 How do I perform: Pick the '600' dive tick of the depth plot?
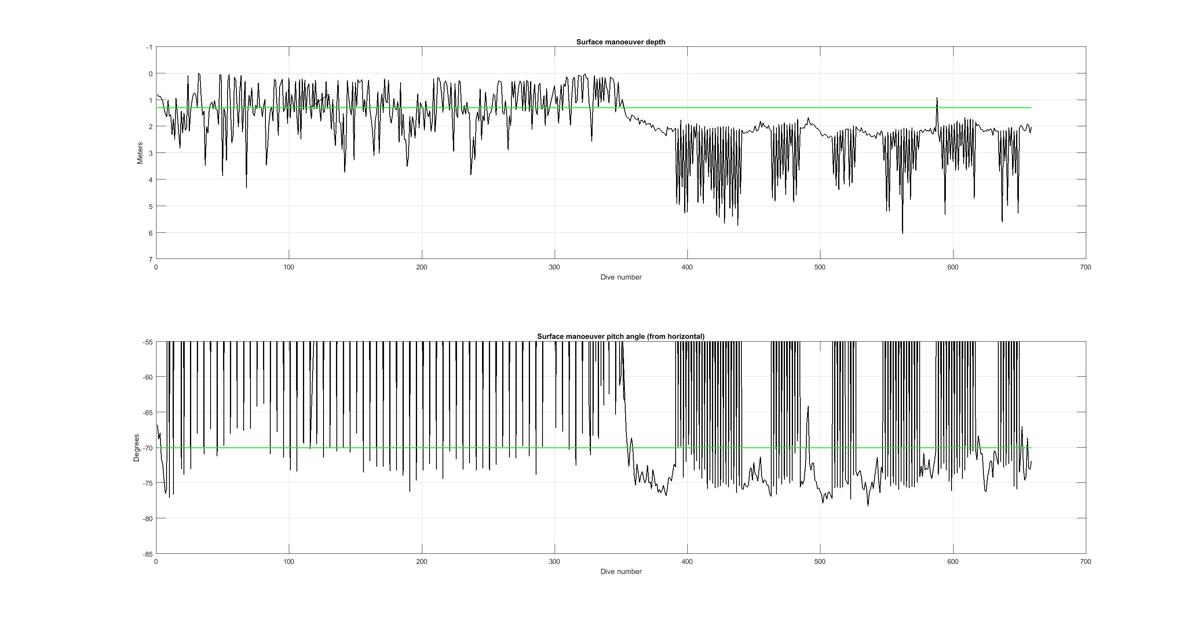pos(953,267)
